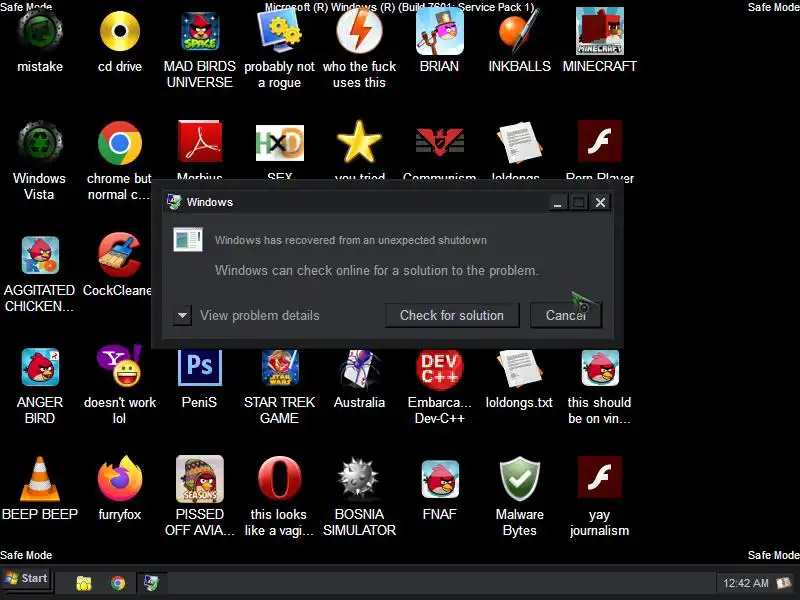Viewport: 800px width, 600px height.
Task: Launch STAR TREK GAME shortcut
Action: [x=280, y=367]
